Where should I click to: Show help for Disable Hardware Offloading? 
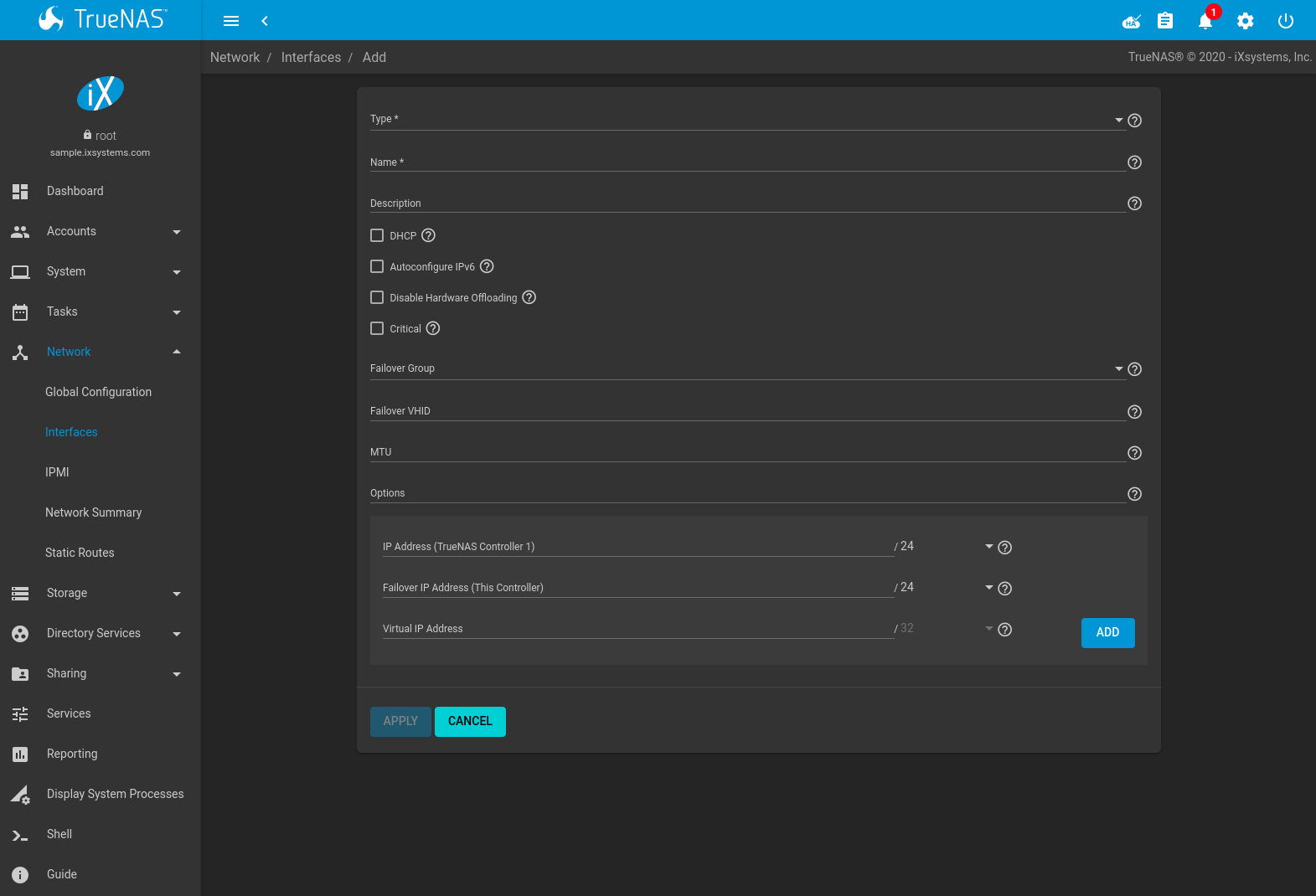[x=529, y=297]
